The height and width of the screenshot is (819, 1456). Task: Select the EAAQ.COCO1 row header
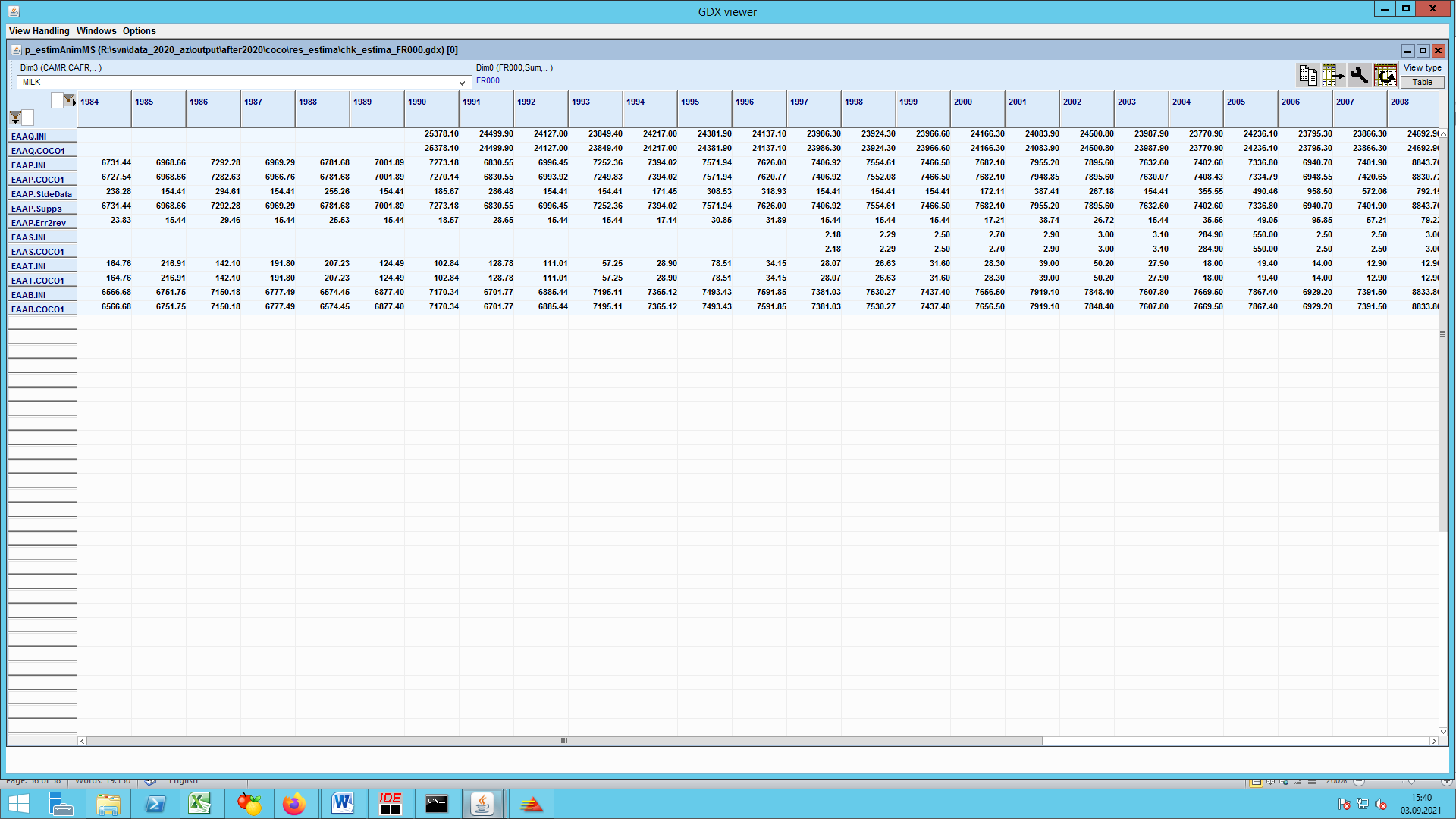[x=42, y=151]
